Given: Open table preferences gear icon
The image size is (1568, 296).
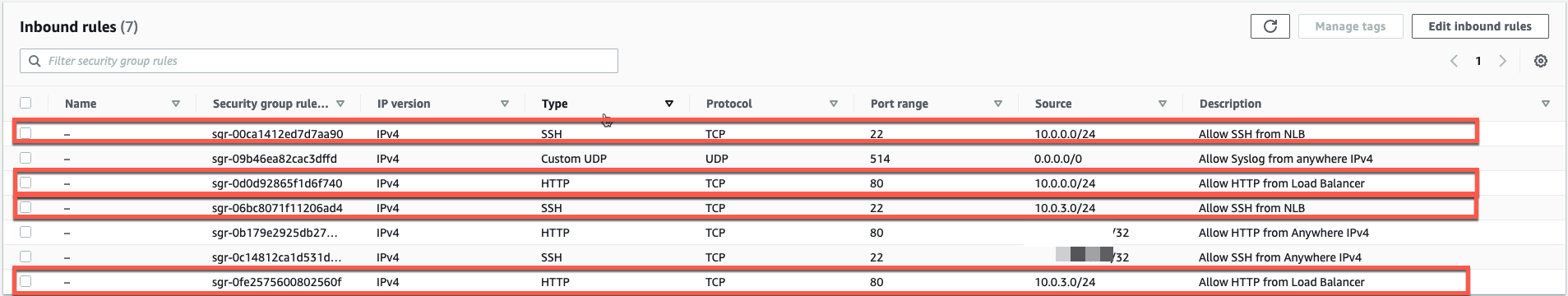Looking at the screenshot, I should 1541,61.
